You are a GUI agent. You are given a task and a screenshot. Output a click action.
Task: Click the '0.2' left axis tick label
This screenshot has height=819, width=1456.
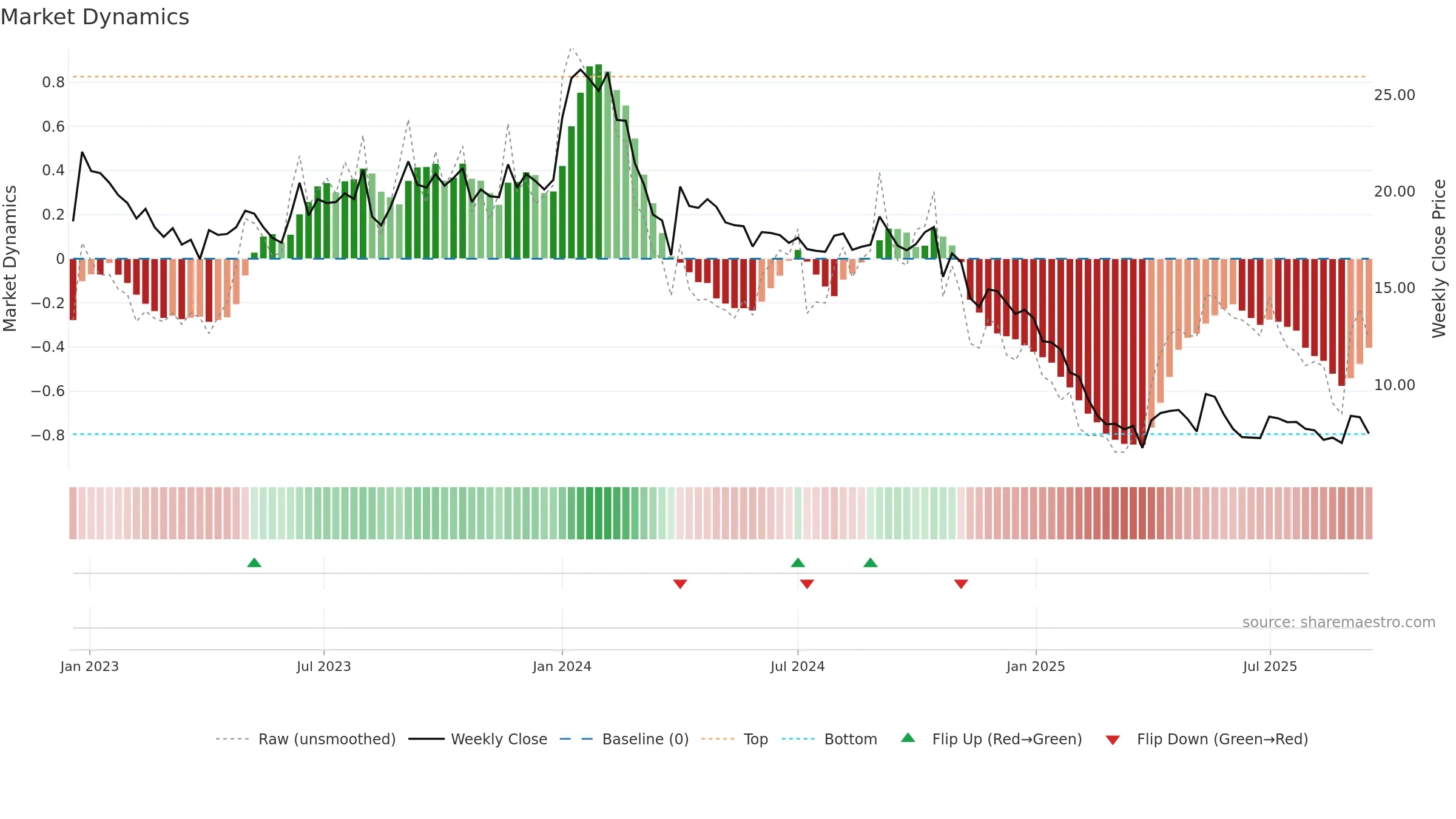coord(53,215)
